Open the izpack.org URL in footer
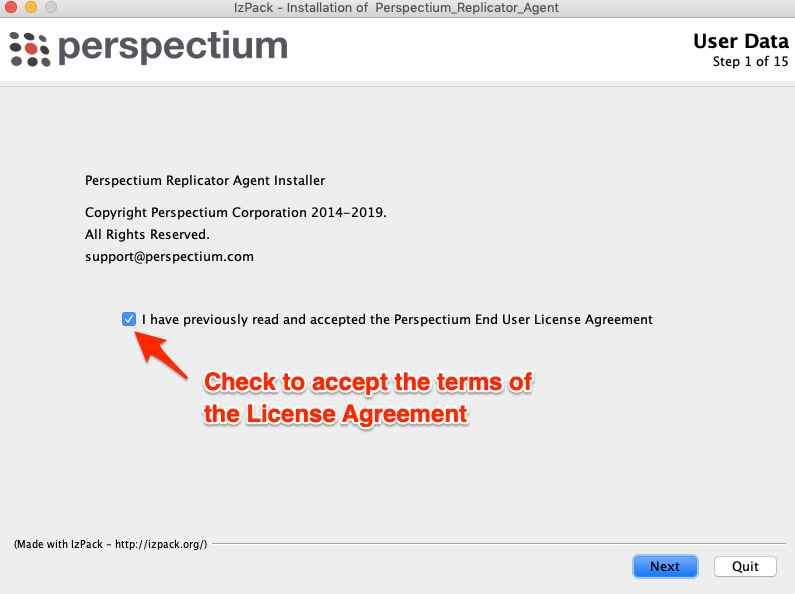 (x=160, y=544)
